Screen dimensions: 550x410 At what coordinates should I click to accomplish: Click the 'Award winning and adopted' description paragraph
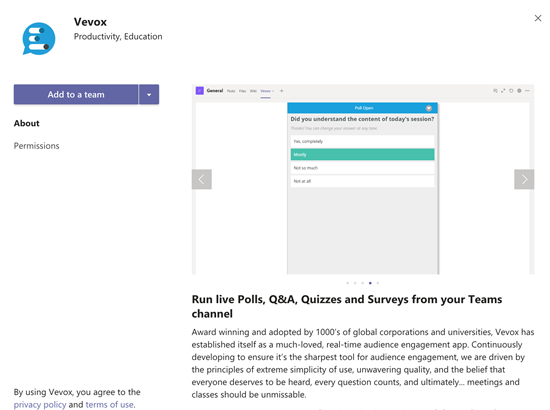pos(363,363)
